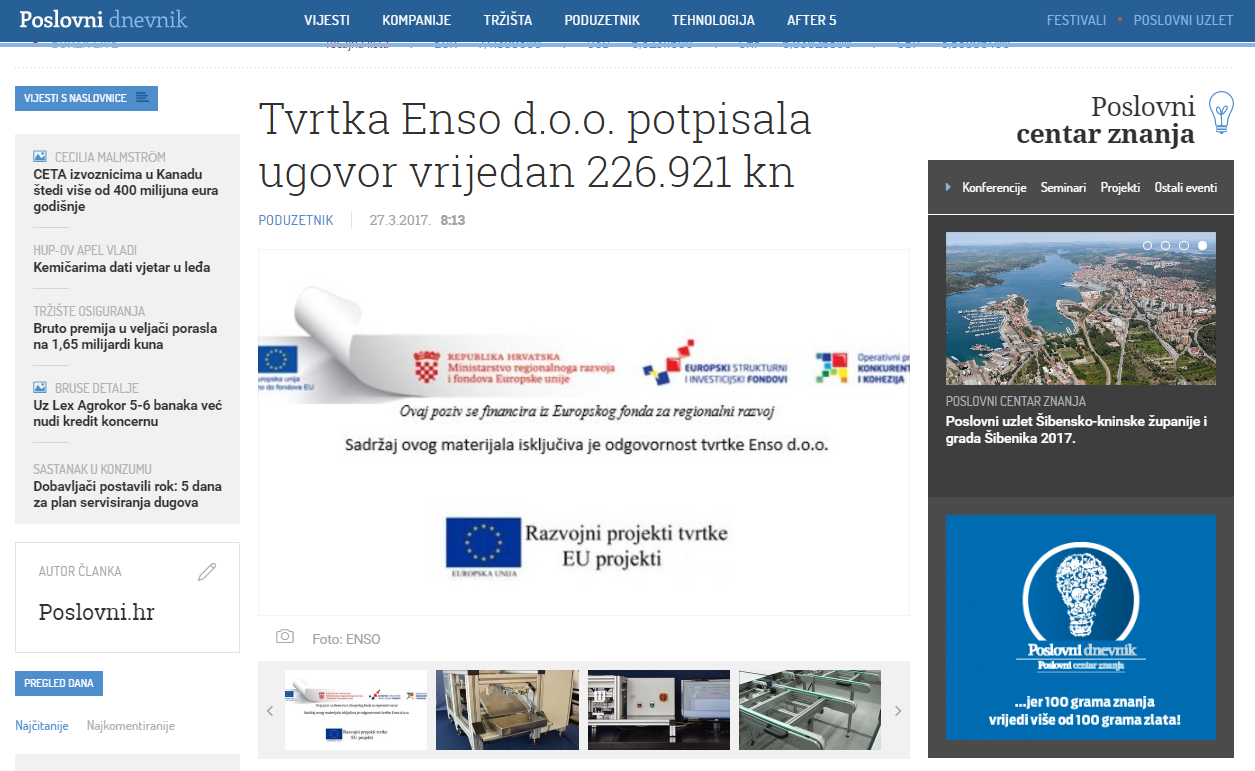Viewport: 1255px width, 771px height.
Task: Select the control panel gallery thumbnail
Action: (659, 710)
